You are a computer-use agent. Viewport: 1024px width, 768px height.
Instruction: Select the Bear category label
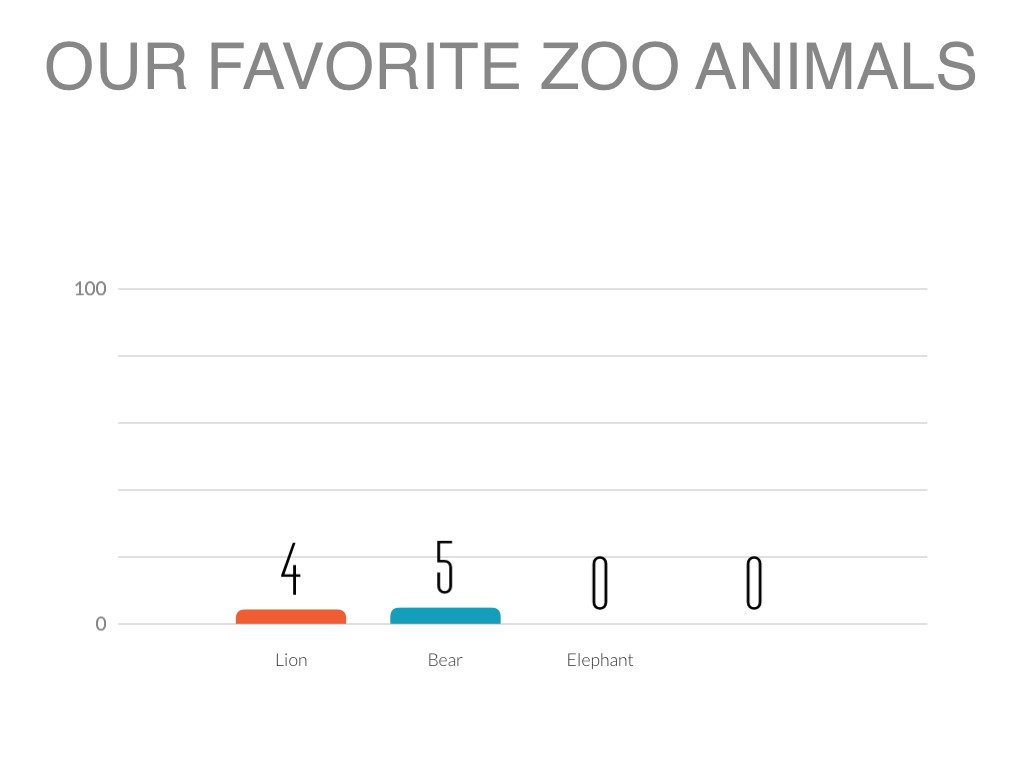point(445,660)
